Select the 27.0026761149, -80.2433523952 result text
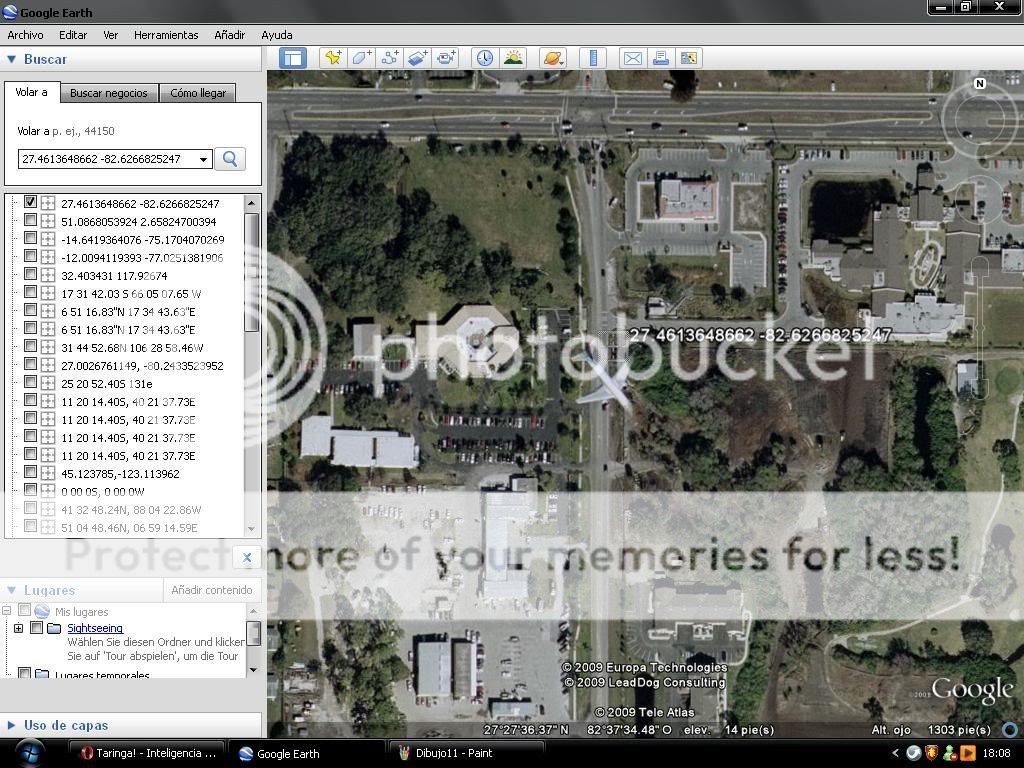Viewport: 1024px width, 768px height. pos(142,366)
